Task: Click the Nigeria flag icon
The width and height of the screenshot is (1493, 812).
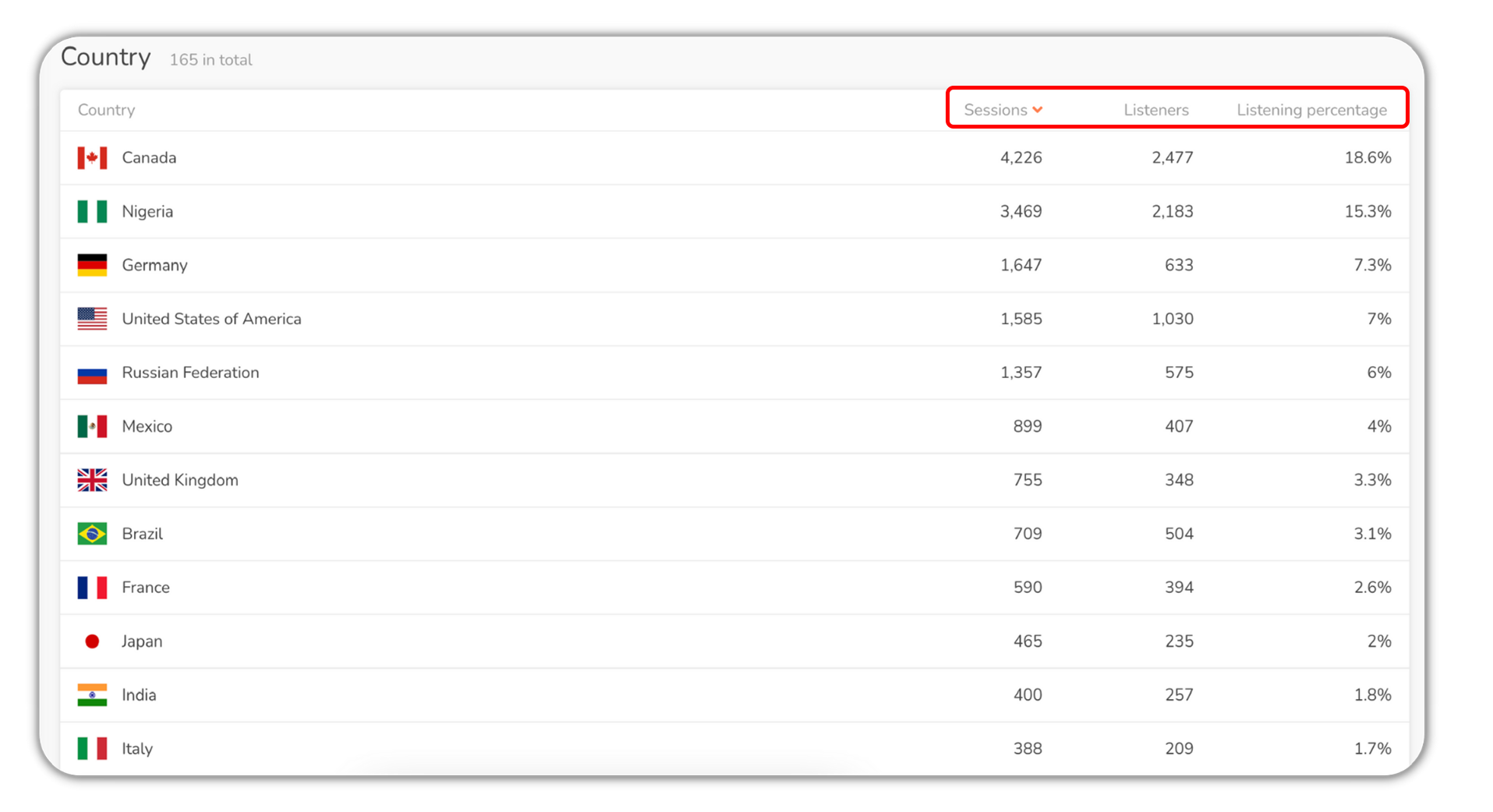Action: pyautogui.click(x=92, y=212)
